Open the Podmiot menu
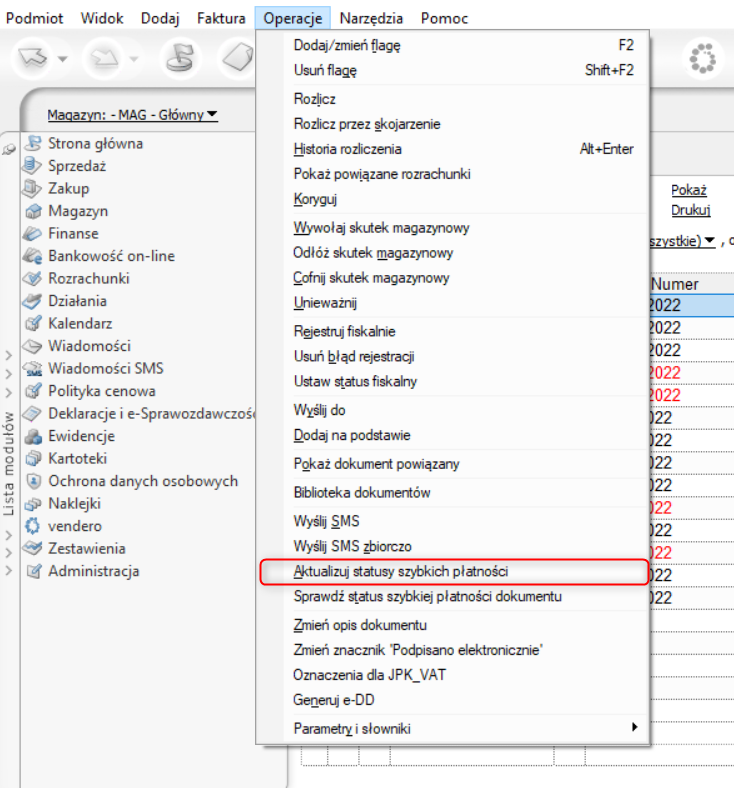 tap(34, 18)
